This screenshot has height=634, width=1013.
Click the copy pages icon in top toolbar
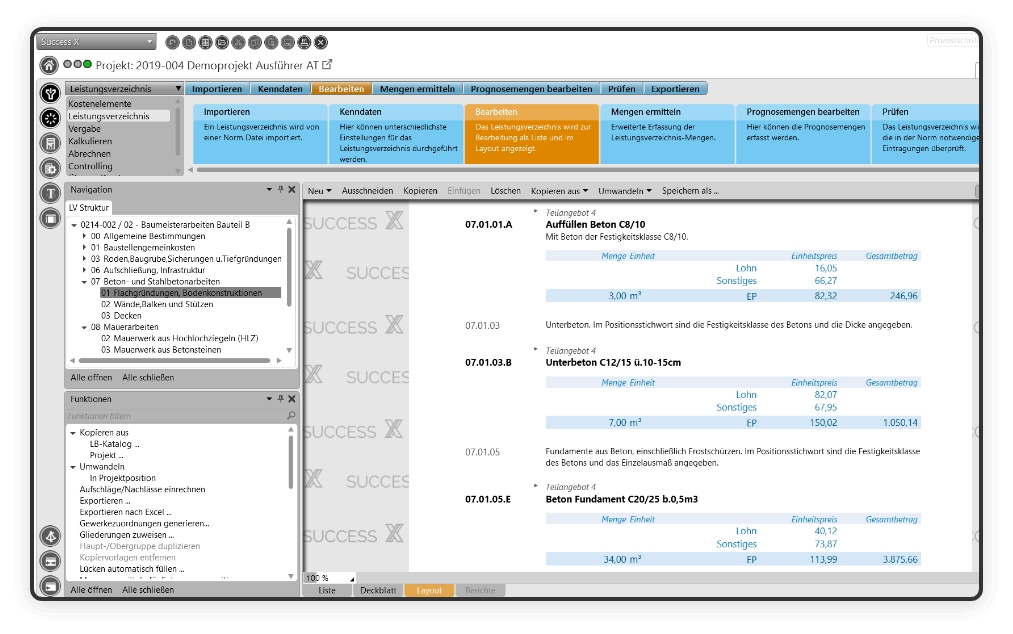point(255,43)
